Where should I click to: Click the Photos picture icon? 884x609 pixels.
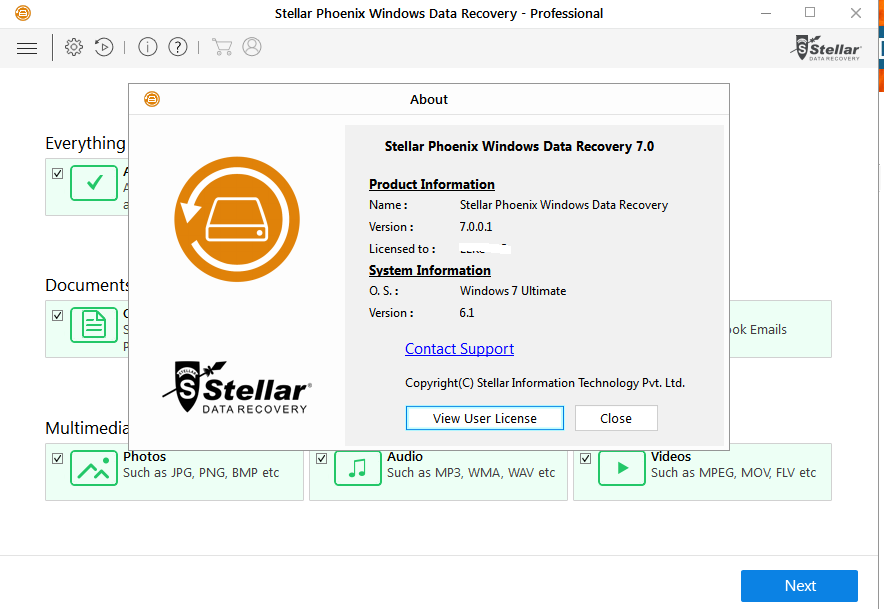[x=94, y=468]
